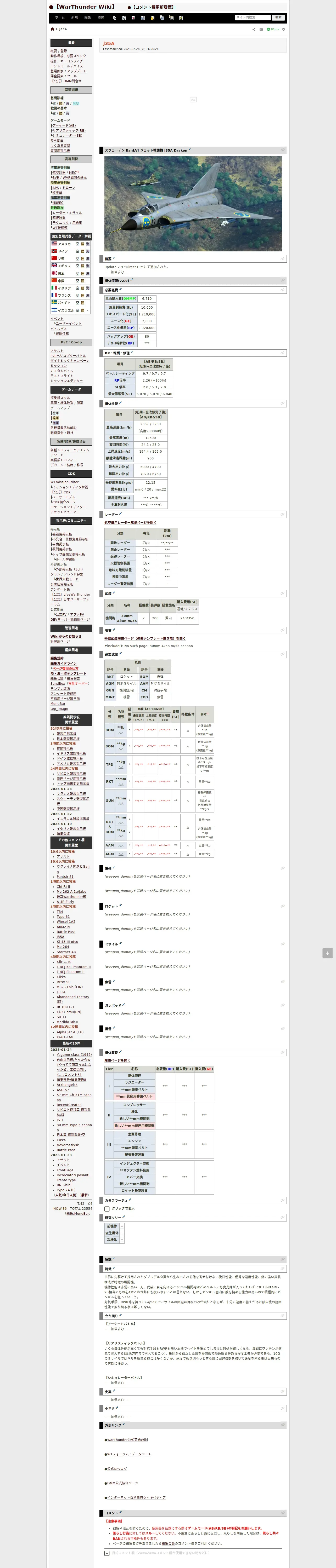Viewport: 336px width, 1568px height.
Task: Click the French flag next to フランス
Action: [x=54, y=295]
